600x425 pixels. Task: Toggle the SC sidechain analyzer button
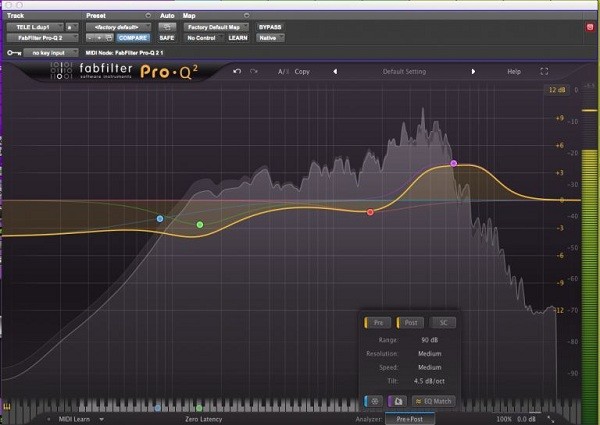tap(442, 323)
